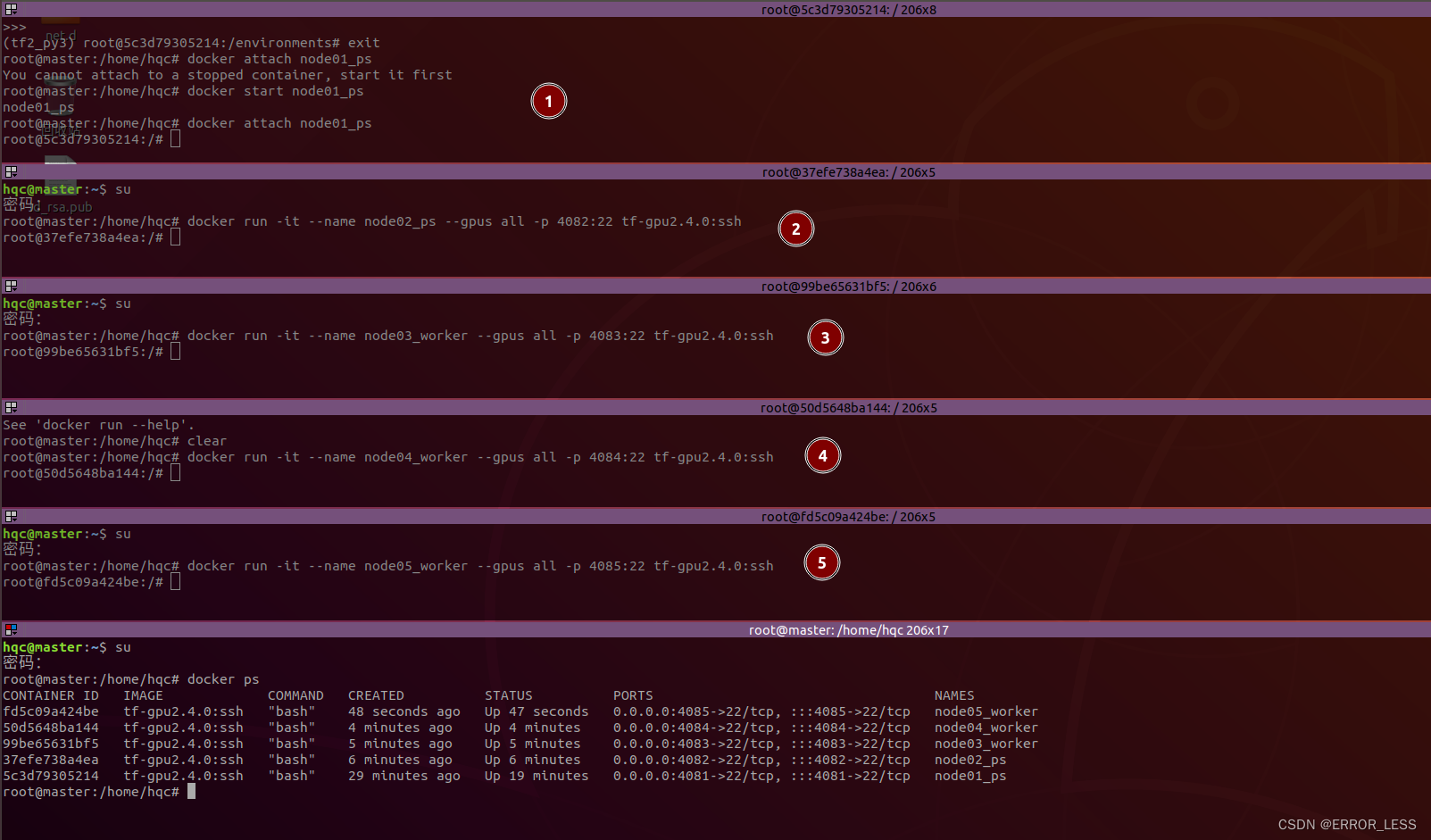The width and height of the screenshot is (1431, 840).
Task: Click the docker run node03_worker command line
Action: 388,336
